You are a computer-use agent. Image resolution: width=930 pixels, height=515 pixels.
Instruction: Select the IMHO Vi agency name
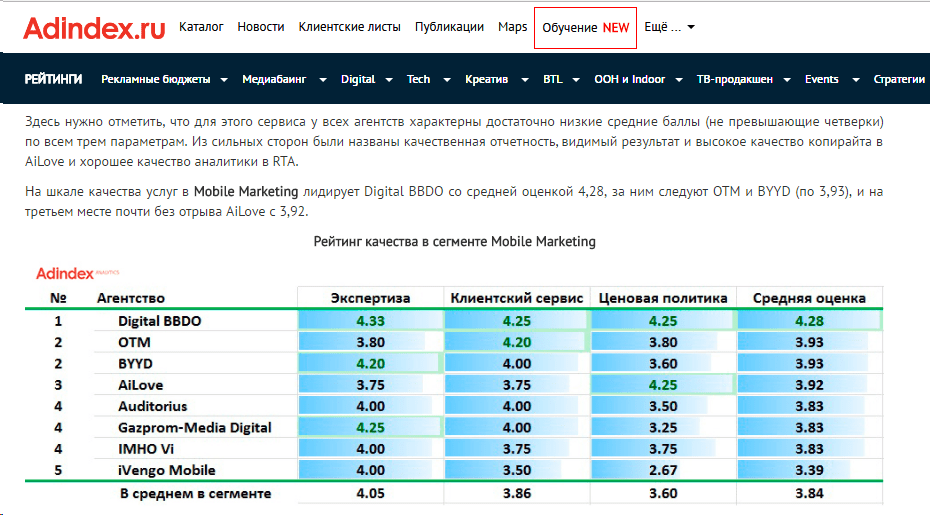pyautogui.click(x=146, y=449)
